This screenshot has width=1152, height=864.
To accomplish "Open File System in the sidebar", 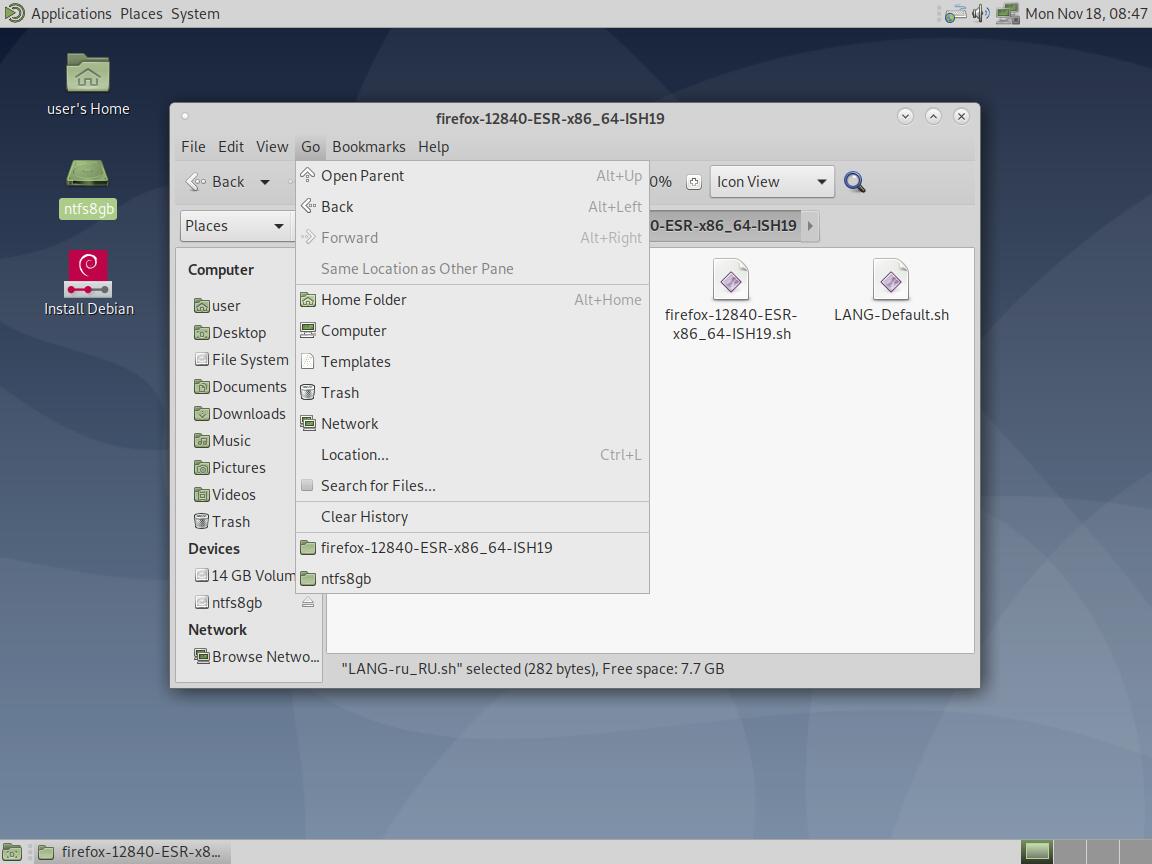I will tap(241, 359).
